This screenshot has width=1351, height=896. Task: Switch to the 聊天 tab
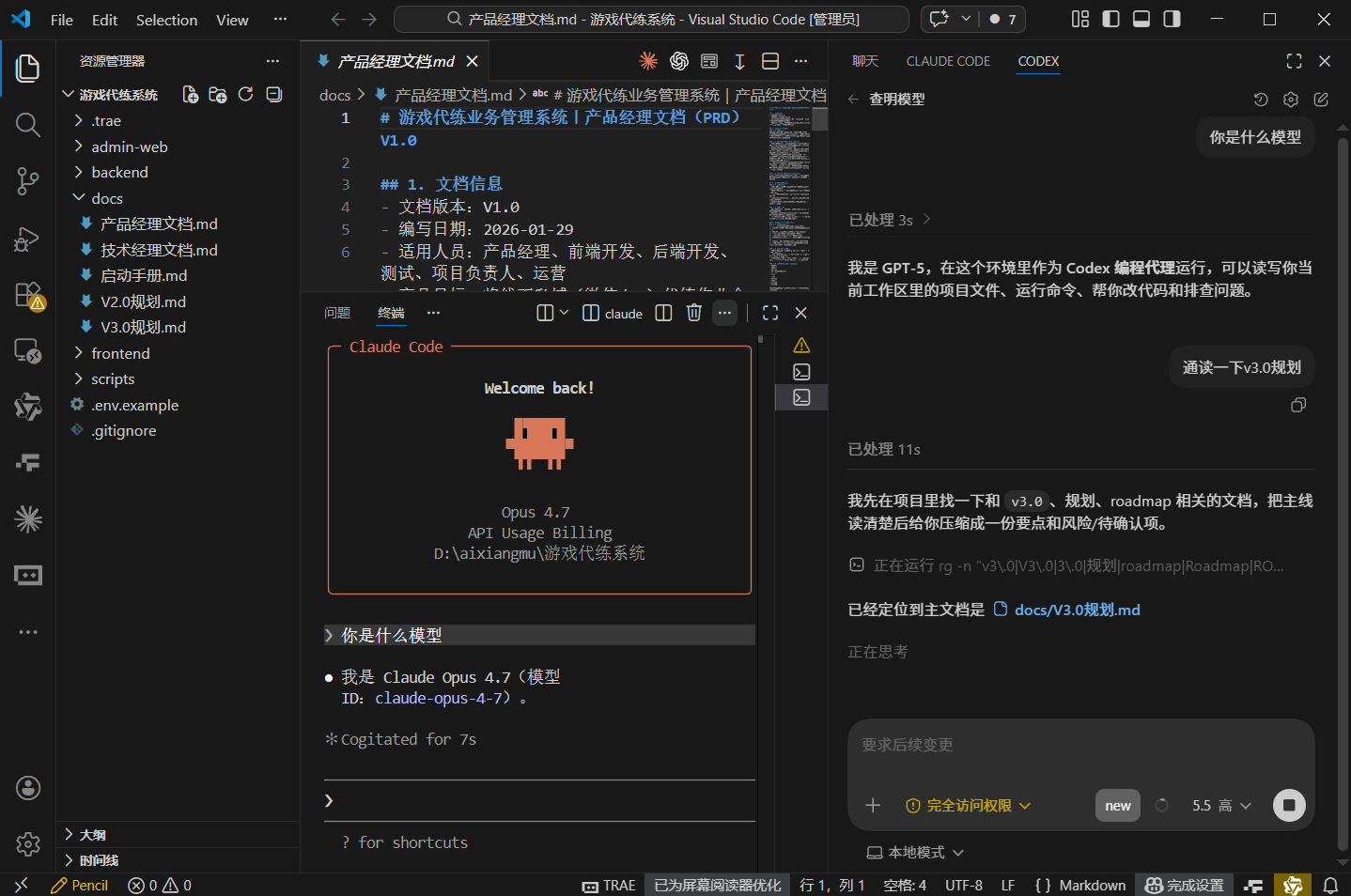click(x=865, y=61)
